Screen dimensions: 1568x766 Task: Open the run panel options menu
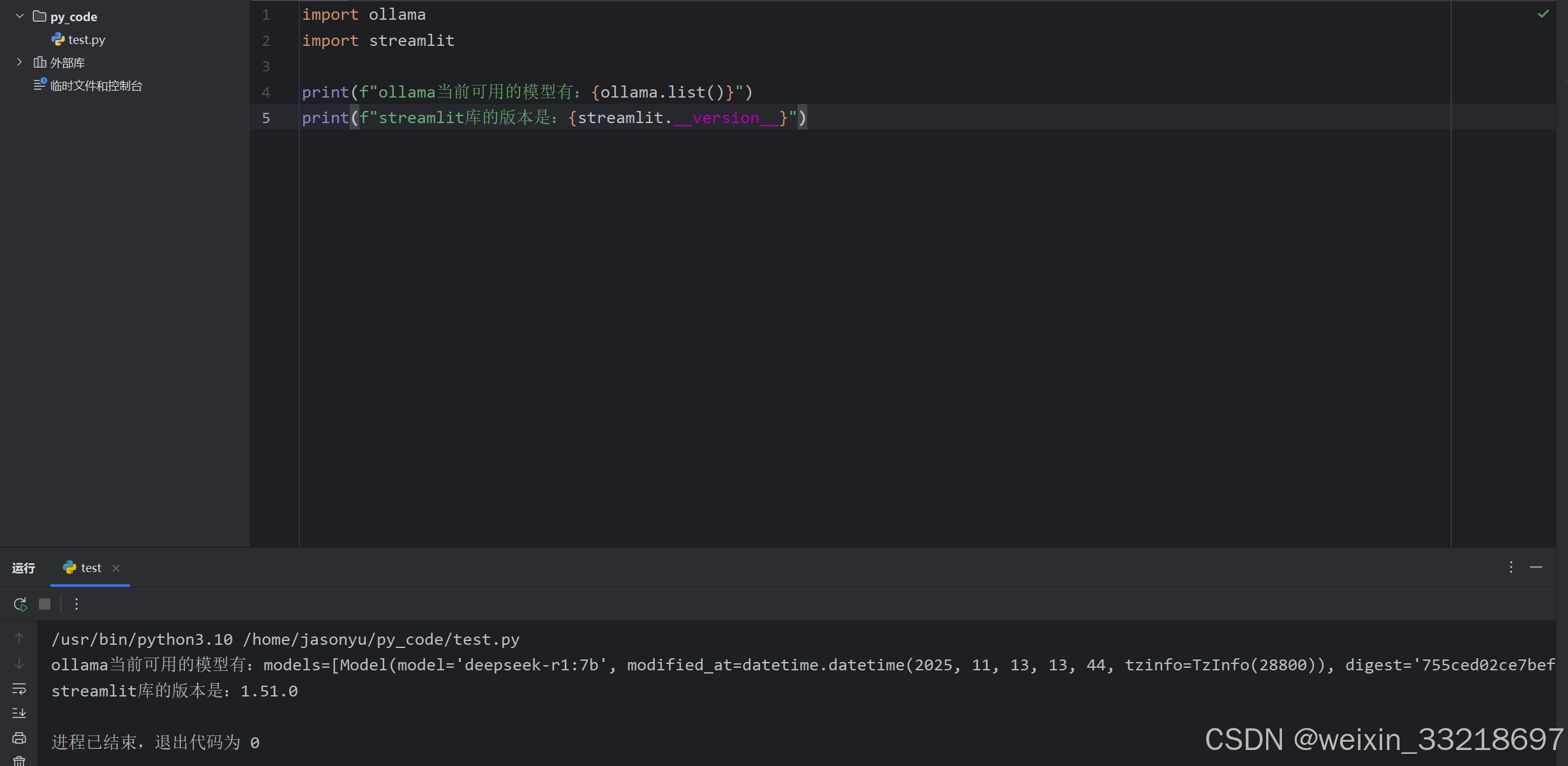[1511, 567]
